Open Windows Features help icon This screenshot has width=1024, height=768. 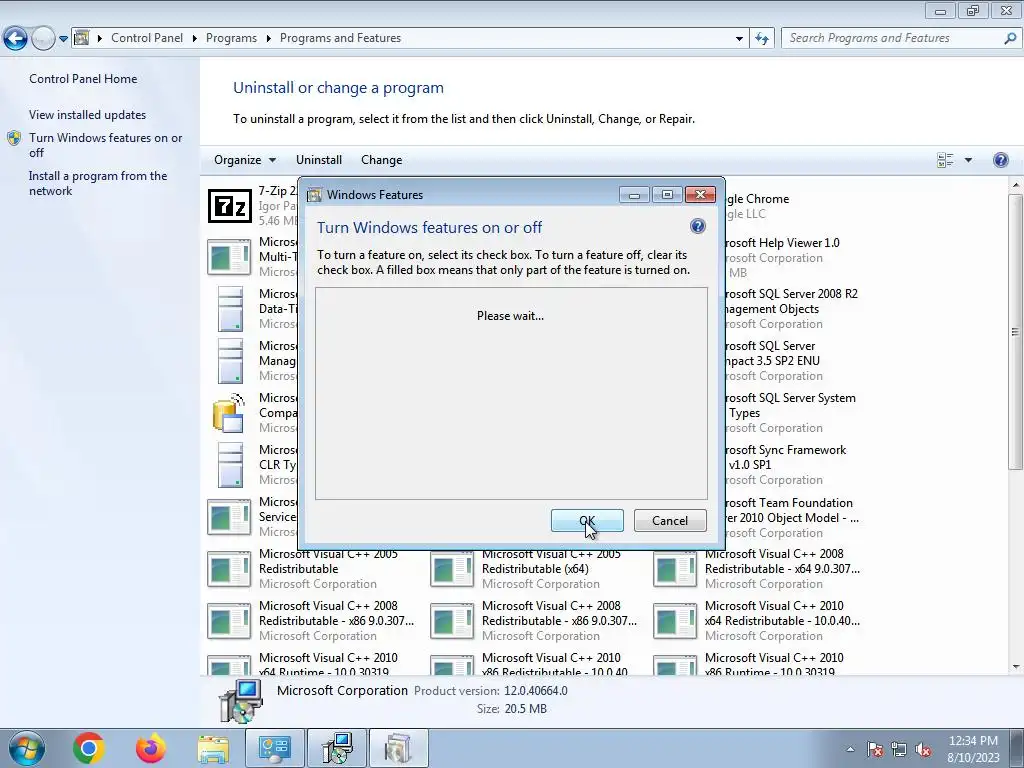pyautogui.click(x=697, y=227)
